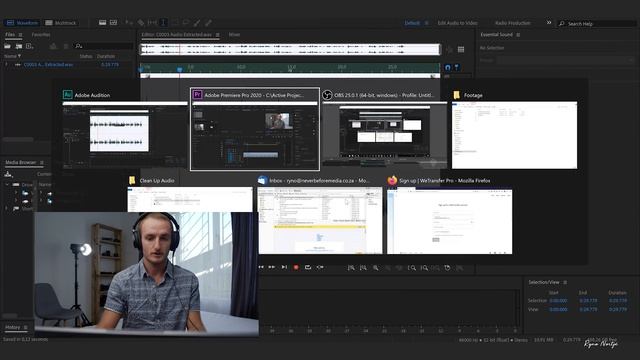Open the Essential Sound panel menu
The image size is (640, 360).
tap(518, 35)
